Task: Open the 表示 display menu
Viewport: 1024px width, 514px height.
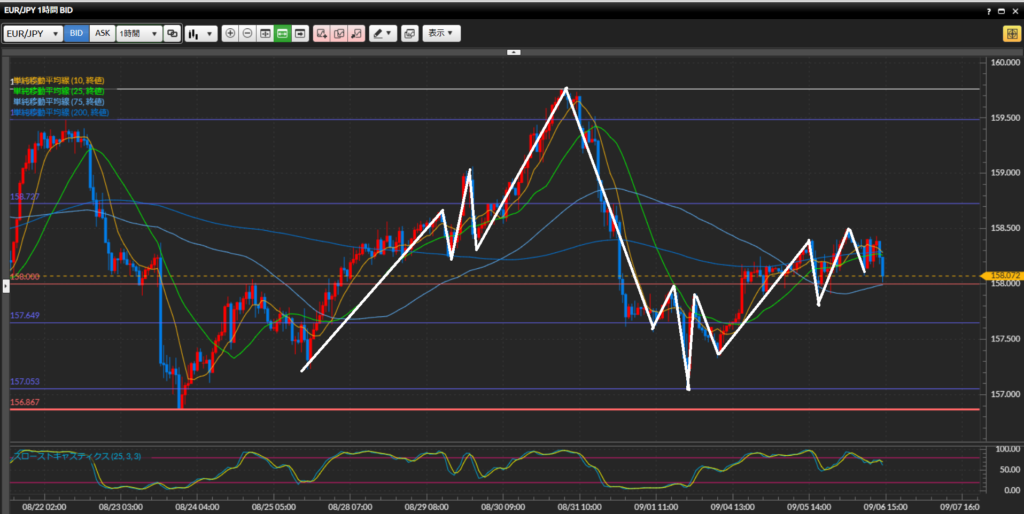Action: click(441, 33)
